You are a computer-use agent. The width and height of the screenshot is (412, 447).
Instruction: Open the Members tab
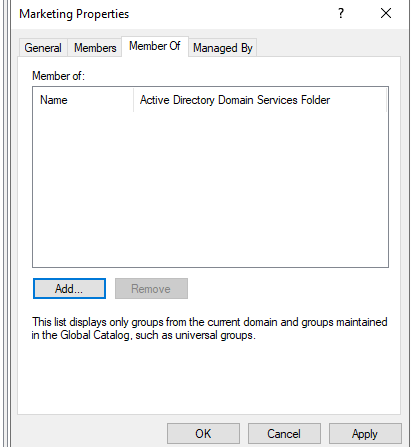coord(95,48)
